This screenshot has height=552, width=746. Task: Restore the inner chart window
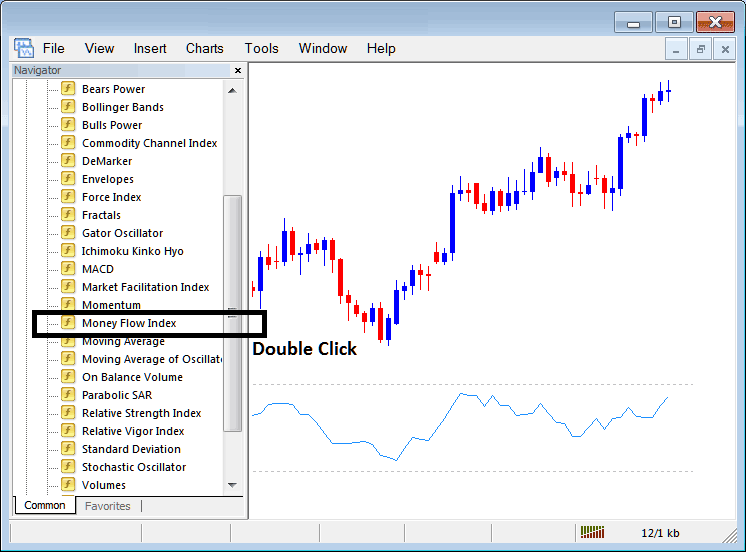click(700, 49)
